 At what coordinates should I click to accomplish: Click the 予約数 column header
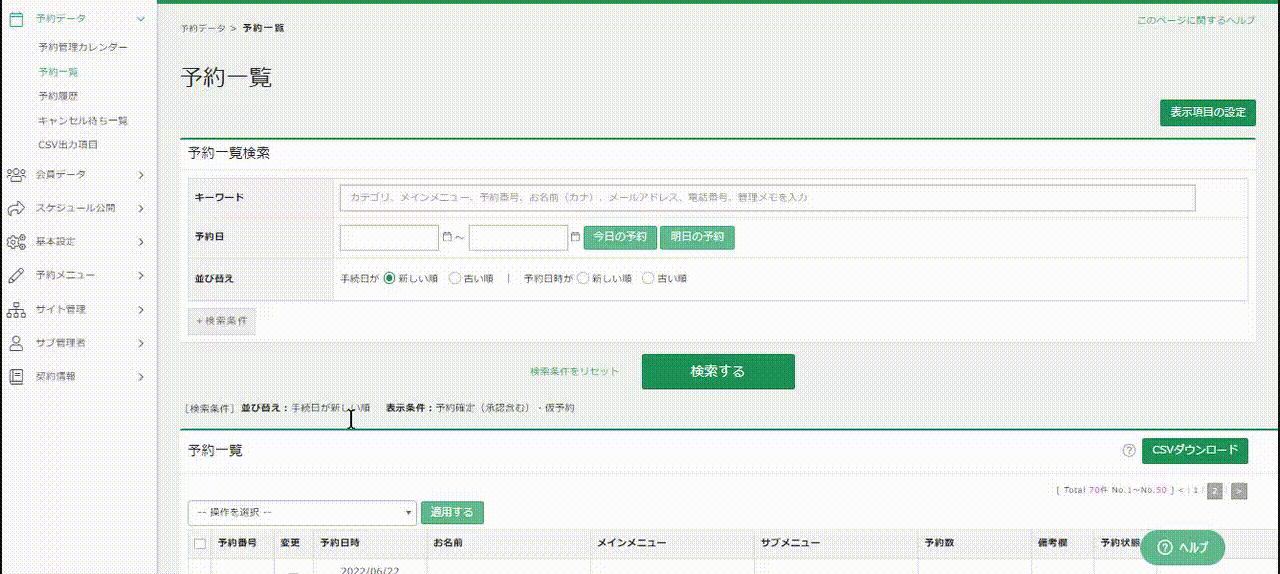(939, 543)
